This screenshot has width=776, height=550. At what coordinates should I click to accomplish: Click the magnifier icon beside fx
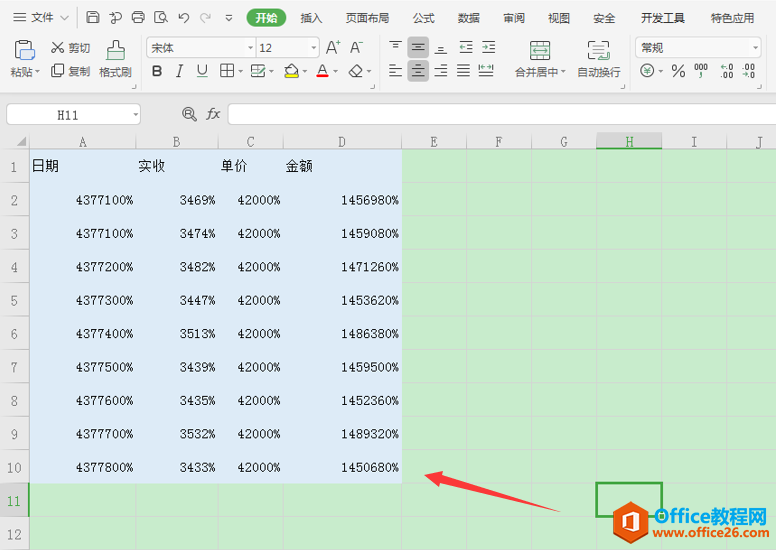tap(189, 114)
